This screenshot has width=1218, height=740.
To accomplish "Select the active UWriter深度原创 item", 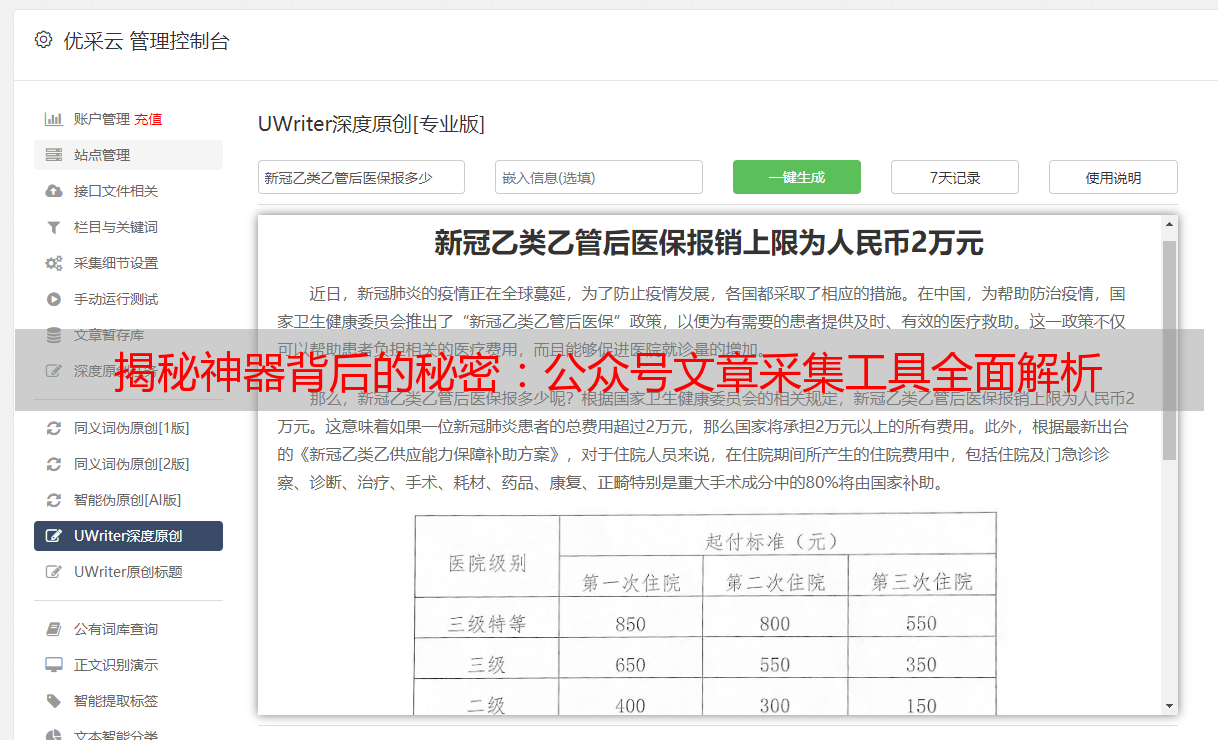I will pyautogui.click(x=128, y=536).
